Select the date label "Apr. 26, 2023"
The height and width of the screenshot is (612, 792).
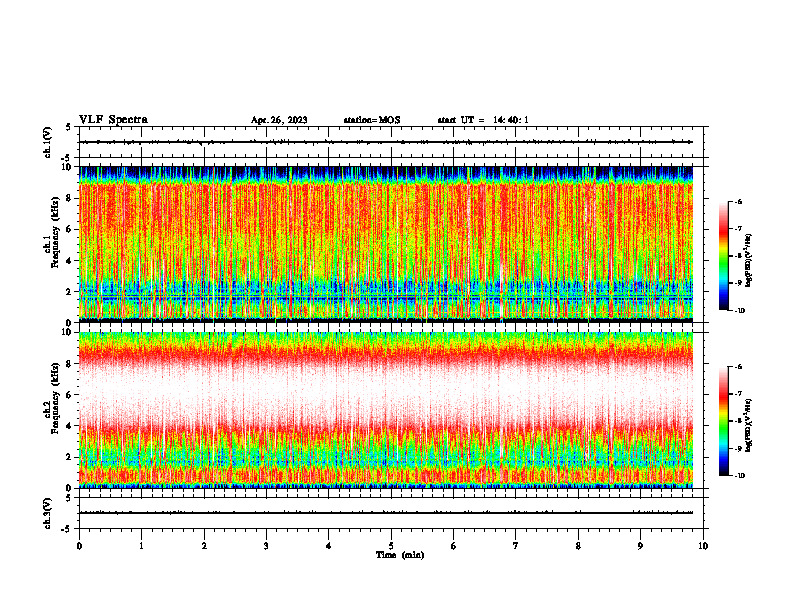coord(279,120)
